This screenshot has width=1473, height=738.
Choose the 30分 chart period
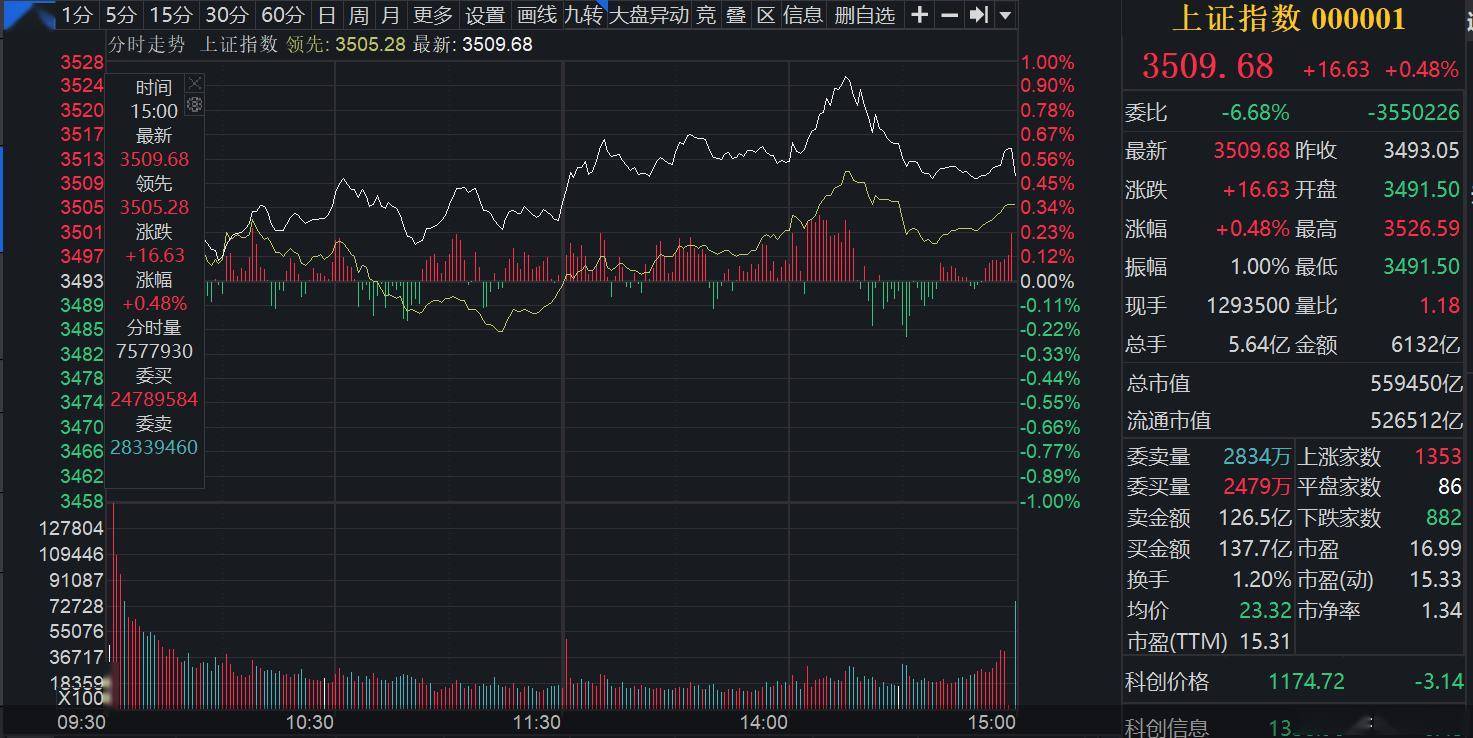pyautogui.click(x=226, y=15)
